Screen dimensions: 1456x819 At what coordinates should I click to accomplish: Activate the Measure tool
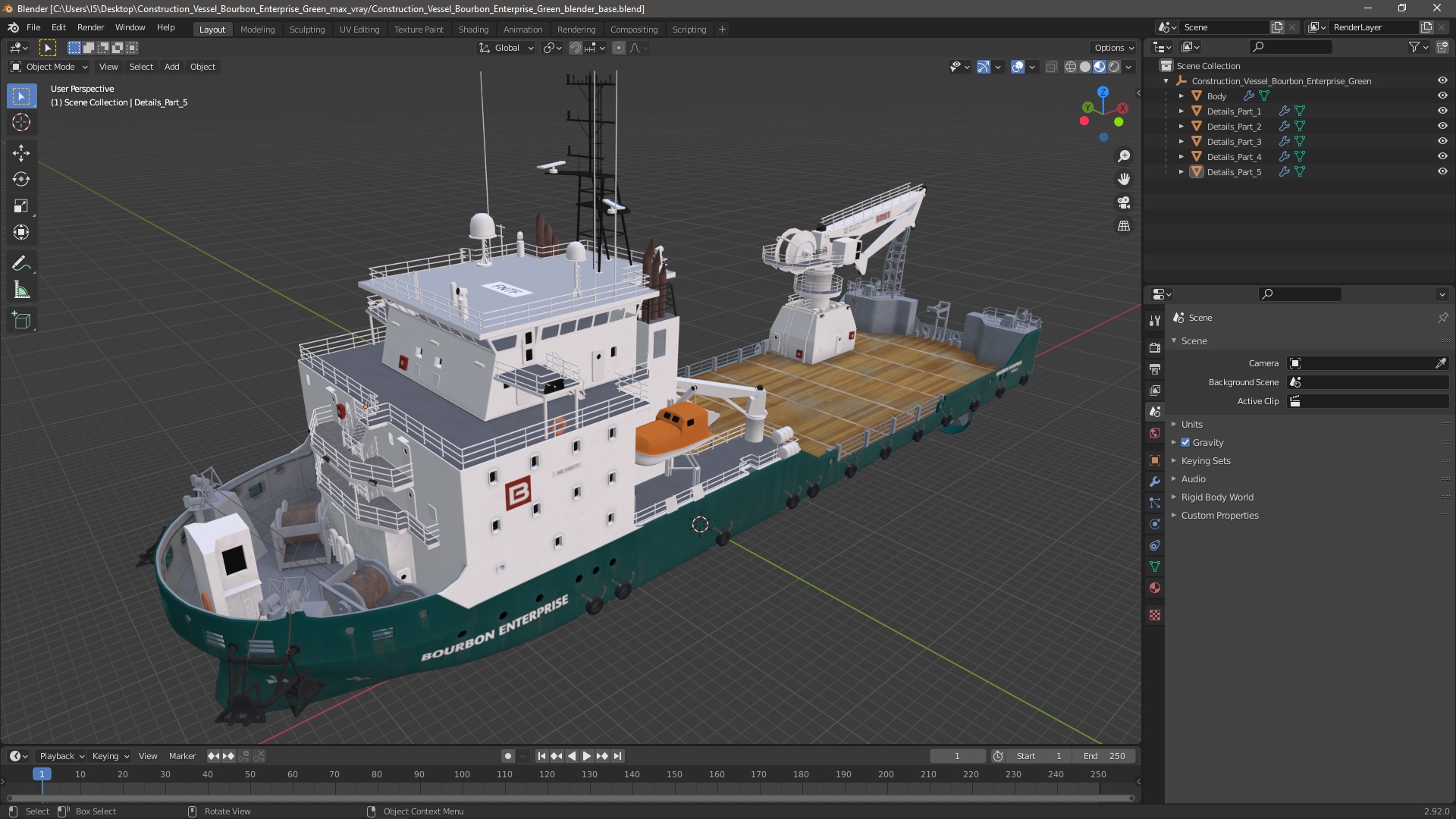(x=20, y=290)
